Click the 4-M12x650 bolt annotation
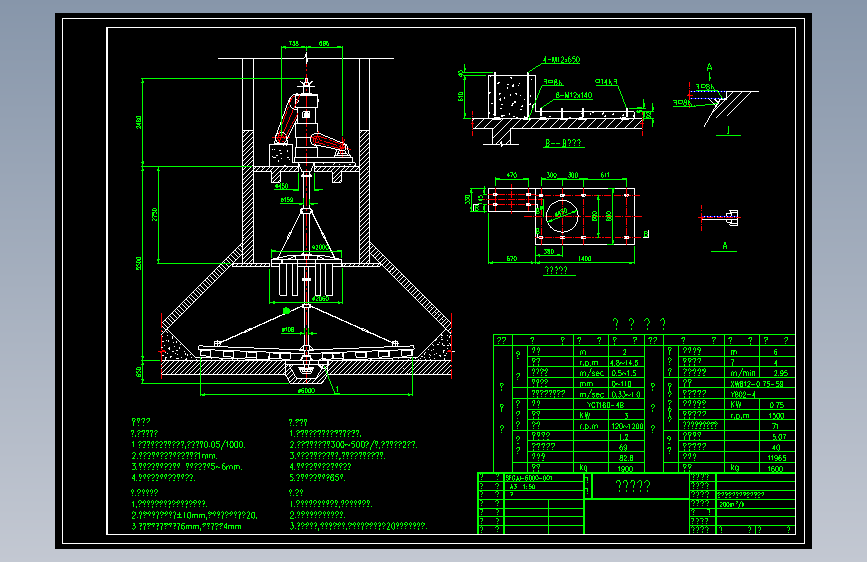 pyautogui.click(x=562, y=60)
